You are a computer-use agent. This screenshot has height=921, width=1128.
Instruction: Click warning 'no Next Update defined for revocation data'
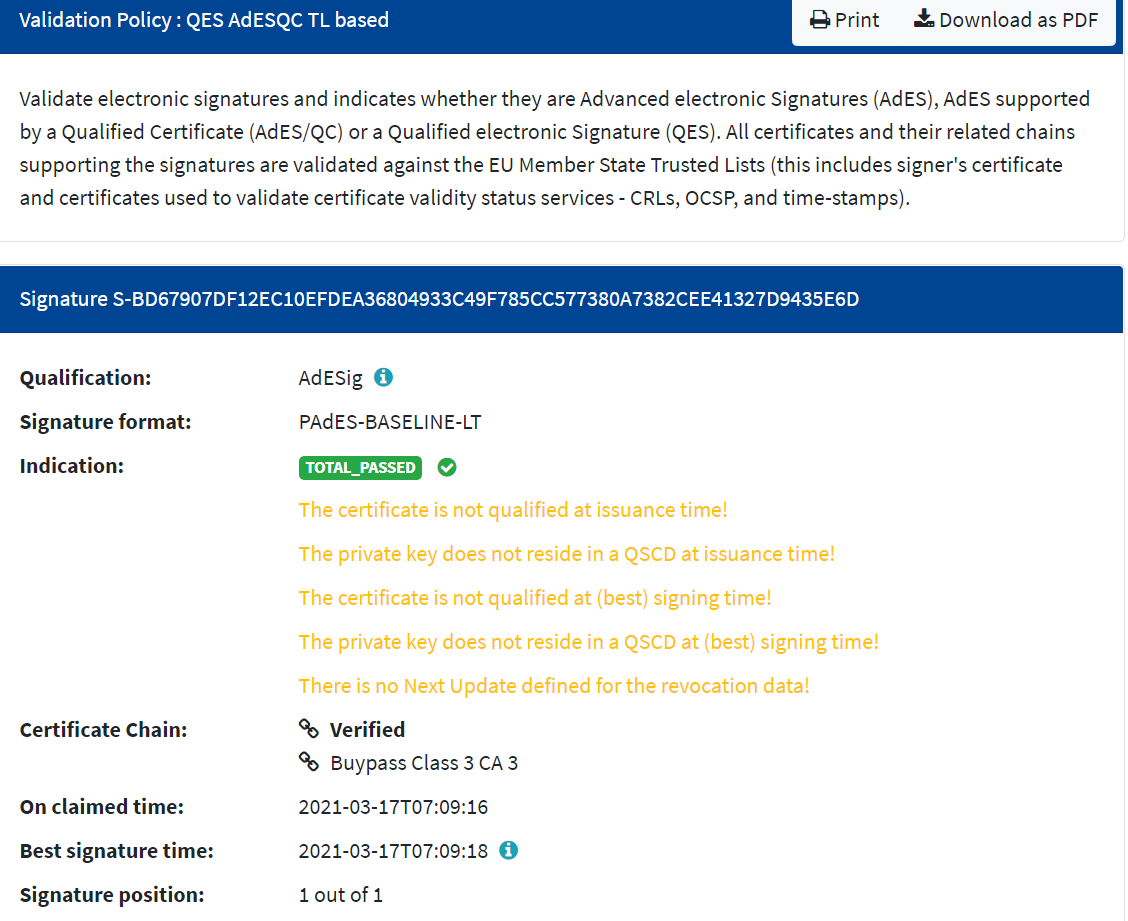tap(554, 686)
